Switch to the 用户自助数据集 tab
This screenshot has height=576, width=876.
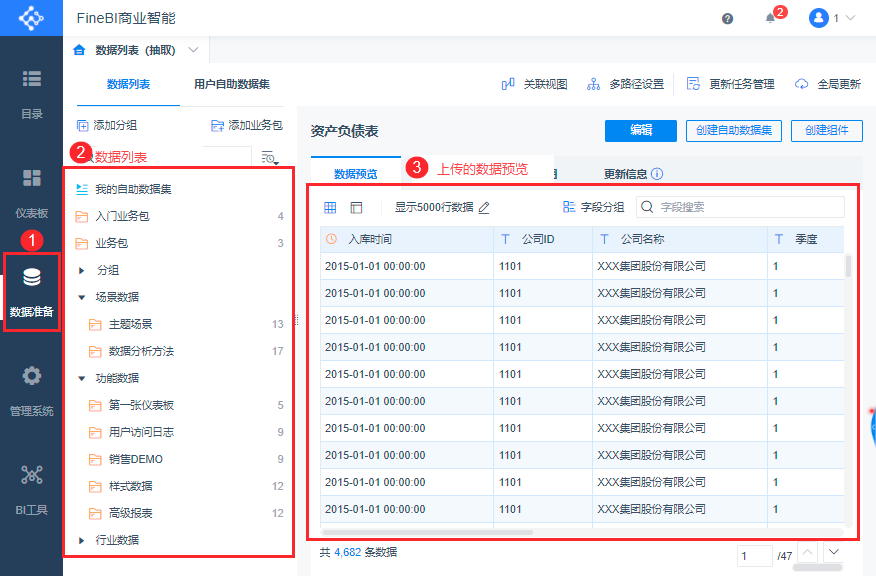tap(232, 84)
